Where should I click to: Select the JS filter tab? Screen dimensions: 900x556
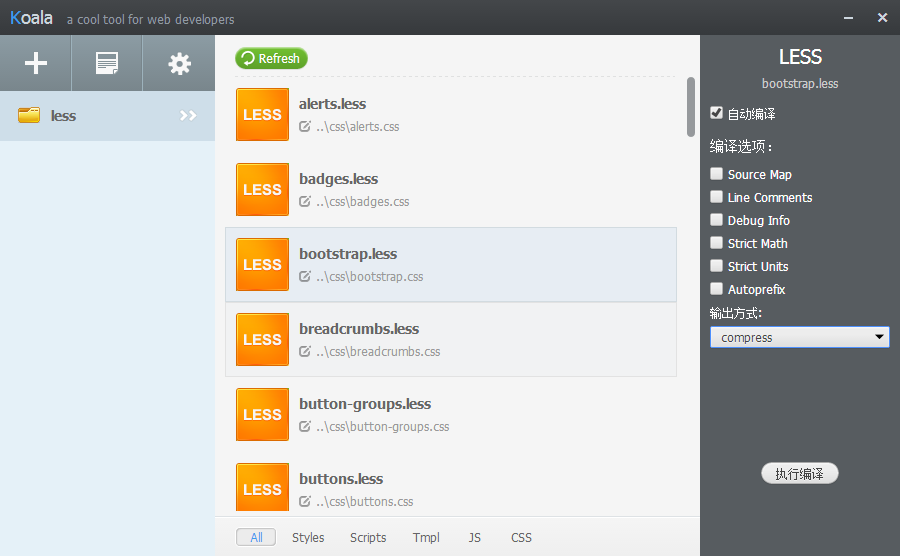474,538
